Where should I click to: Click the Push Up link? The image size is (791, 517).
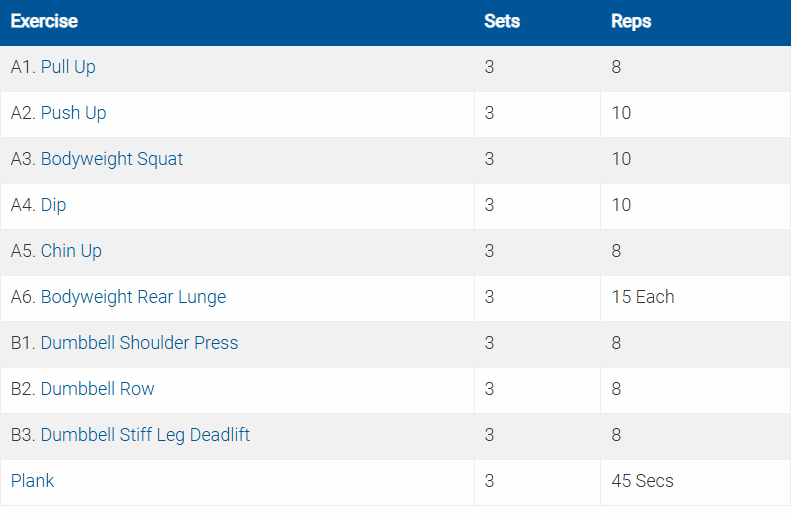coord(73,113)
